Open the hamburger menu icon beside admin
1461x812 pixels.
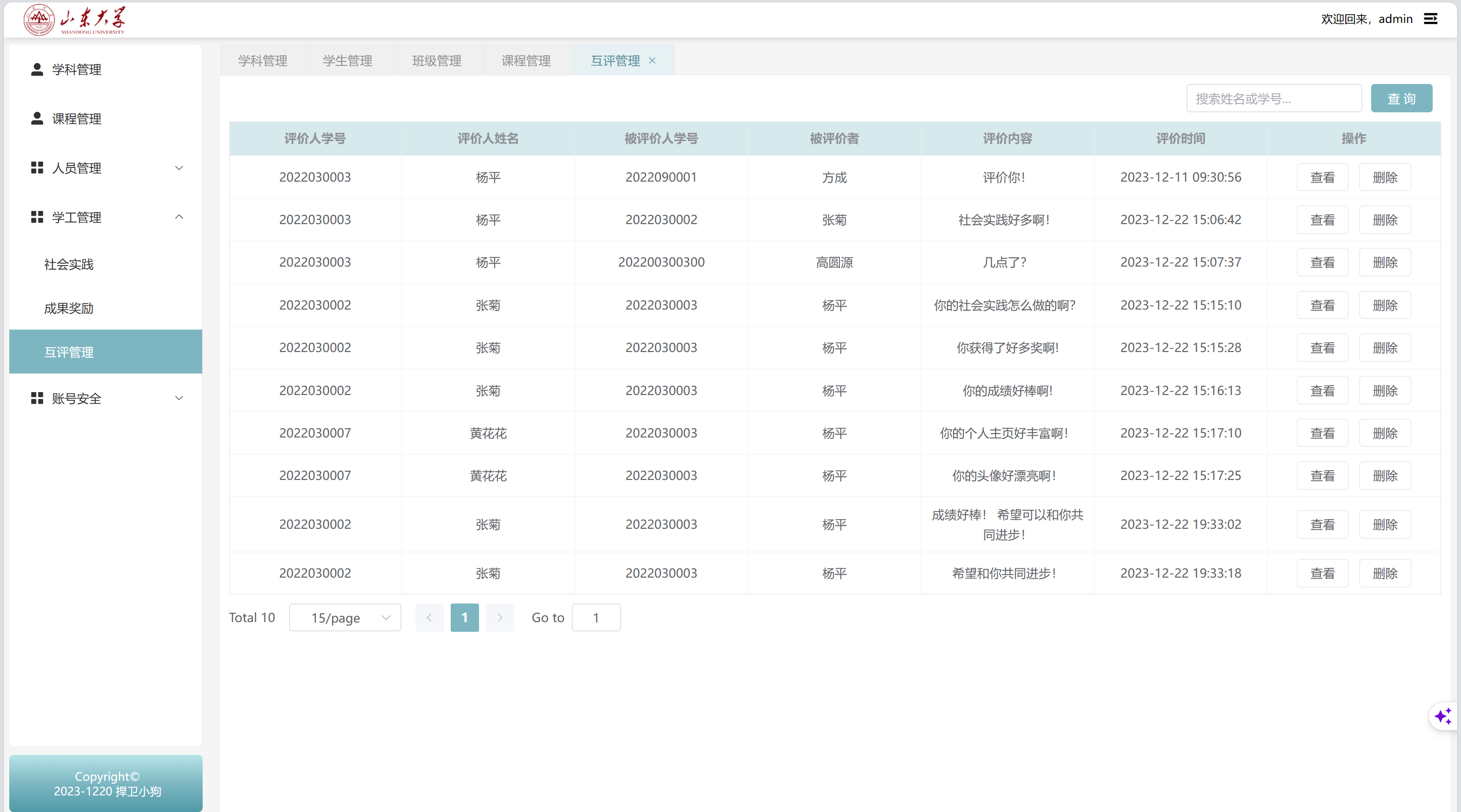(1430, 19)
